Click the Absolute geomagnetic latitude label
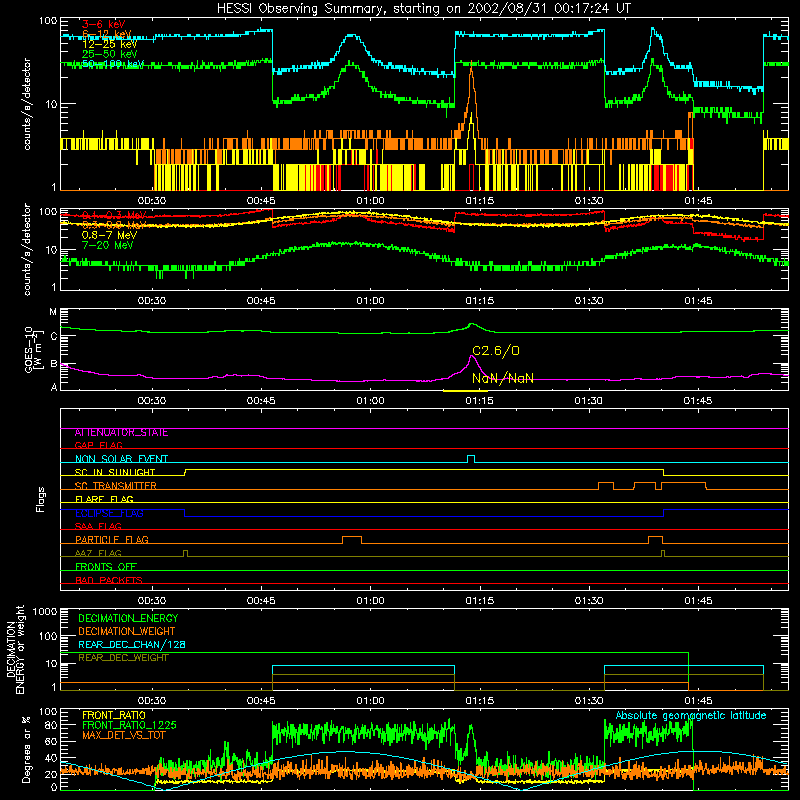This screenshot has width=800, height=800. coord(691,716)
